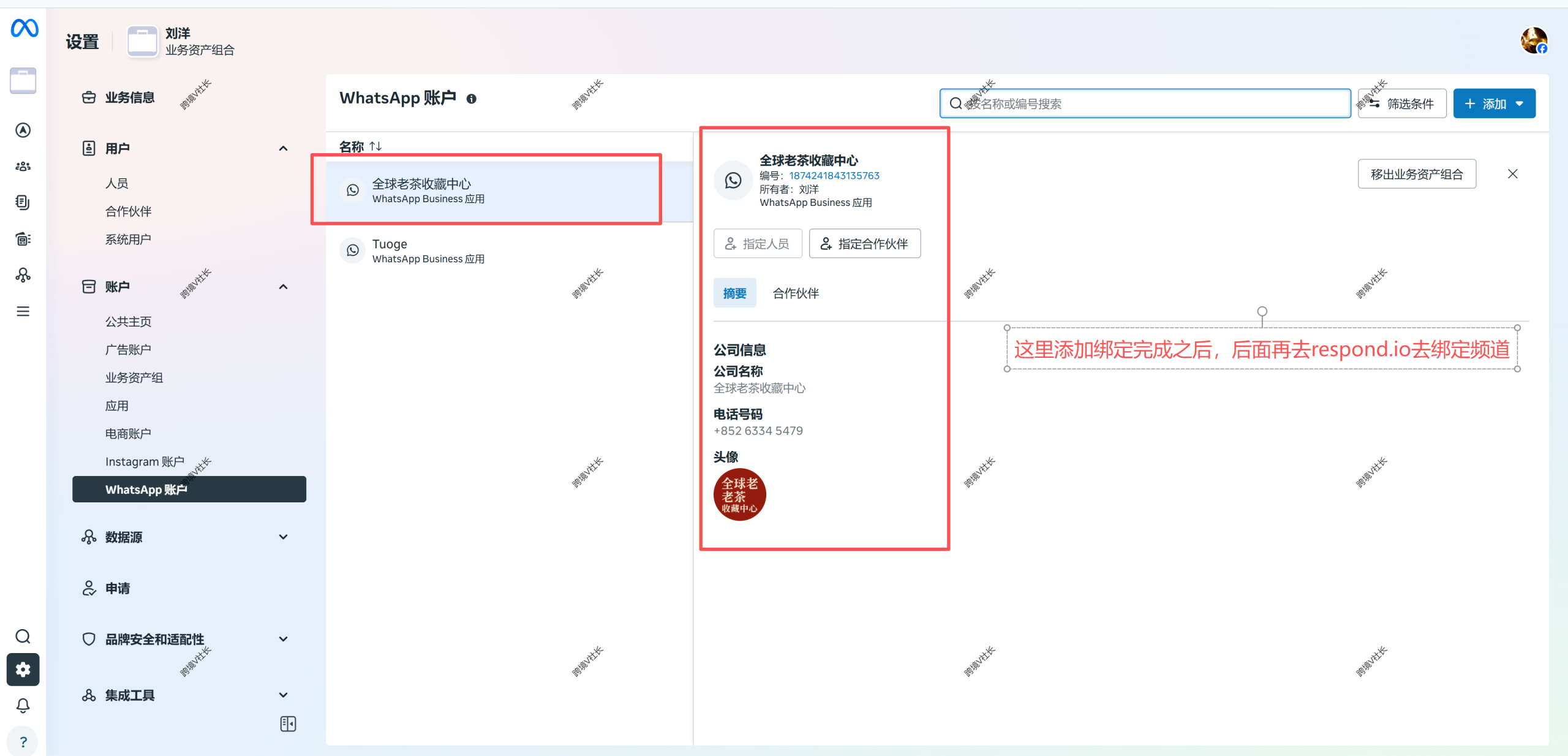Open the pages document icon in rail
Image resolution: width=1568 pixels, height=756 pixels.
(23, 202)
